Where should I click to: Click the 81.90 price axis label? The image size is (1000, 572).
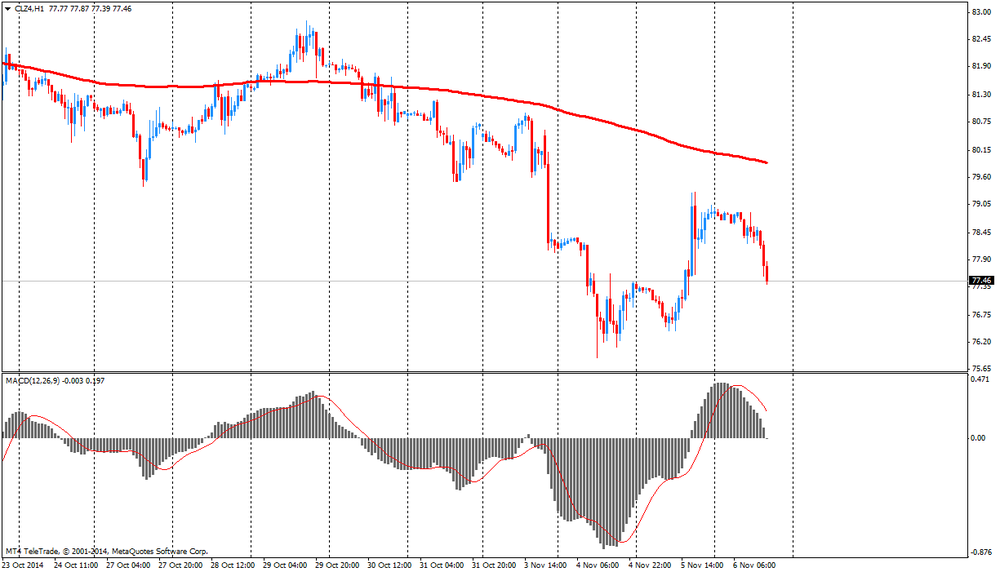(x=981, y=66)
